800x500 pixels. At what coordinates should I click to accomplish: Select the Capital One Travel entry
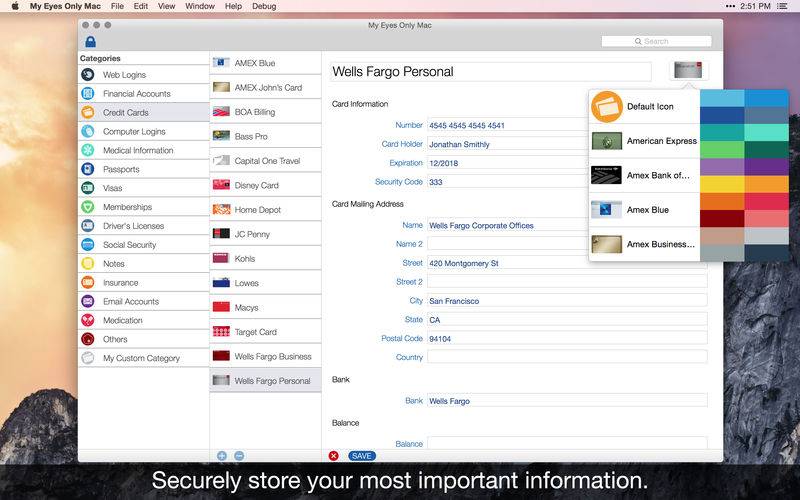[265, 161]
